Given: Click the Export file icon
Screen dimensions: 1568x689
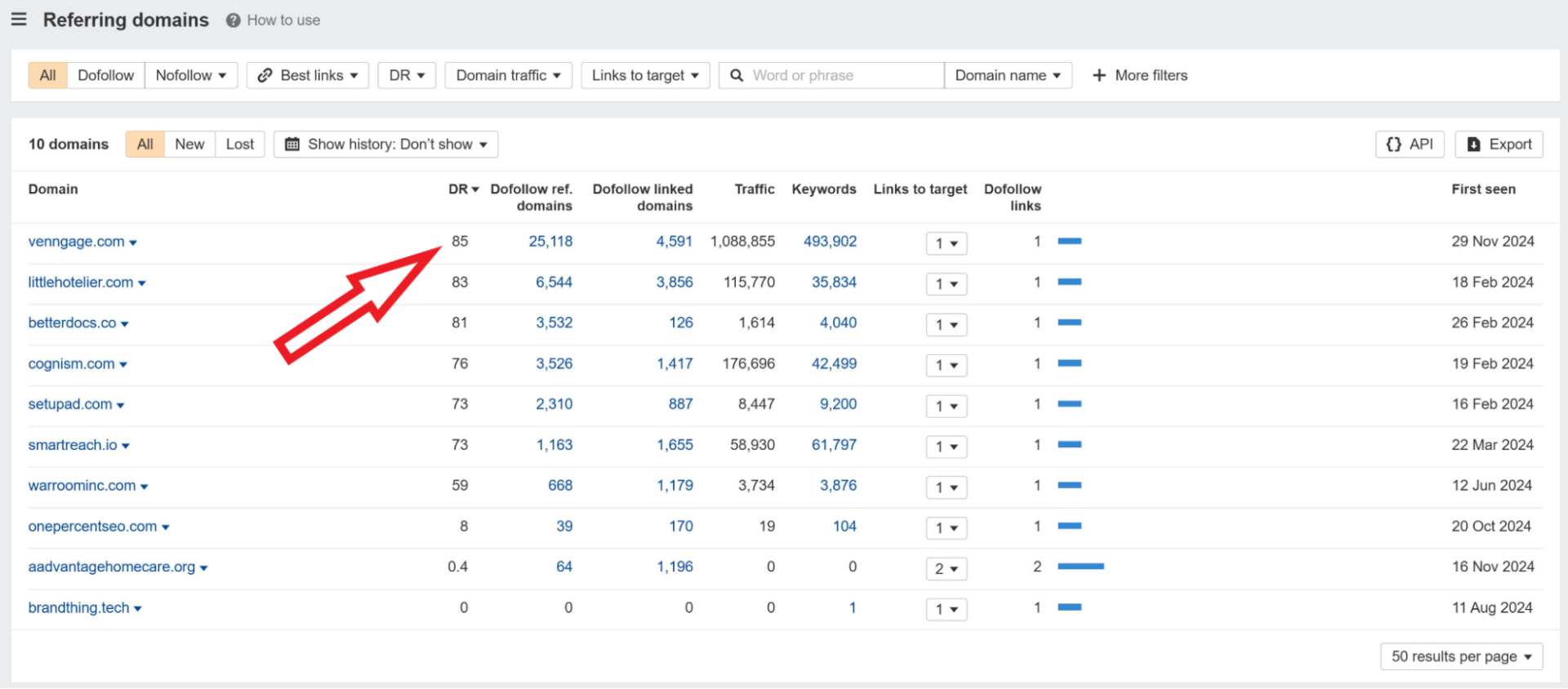Looking at the screenshot, I should click(x=1474, y=144).
